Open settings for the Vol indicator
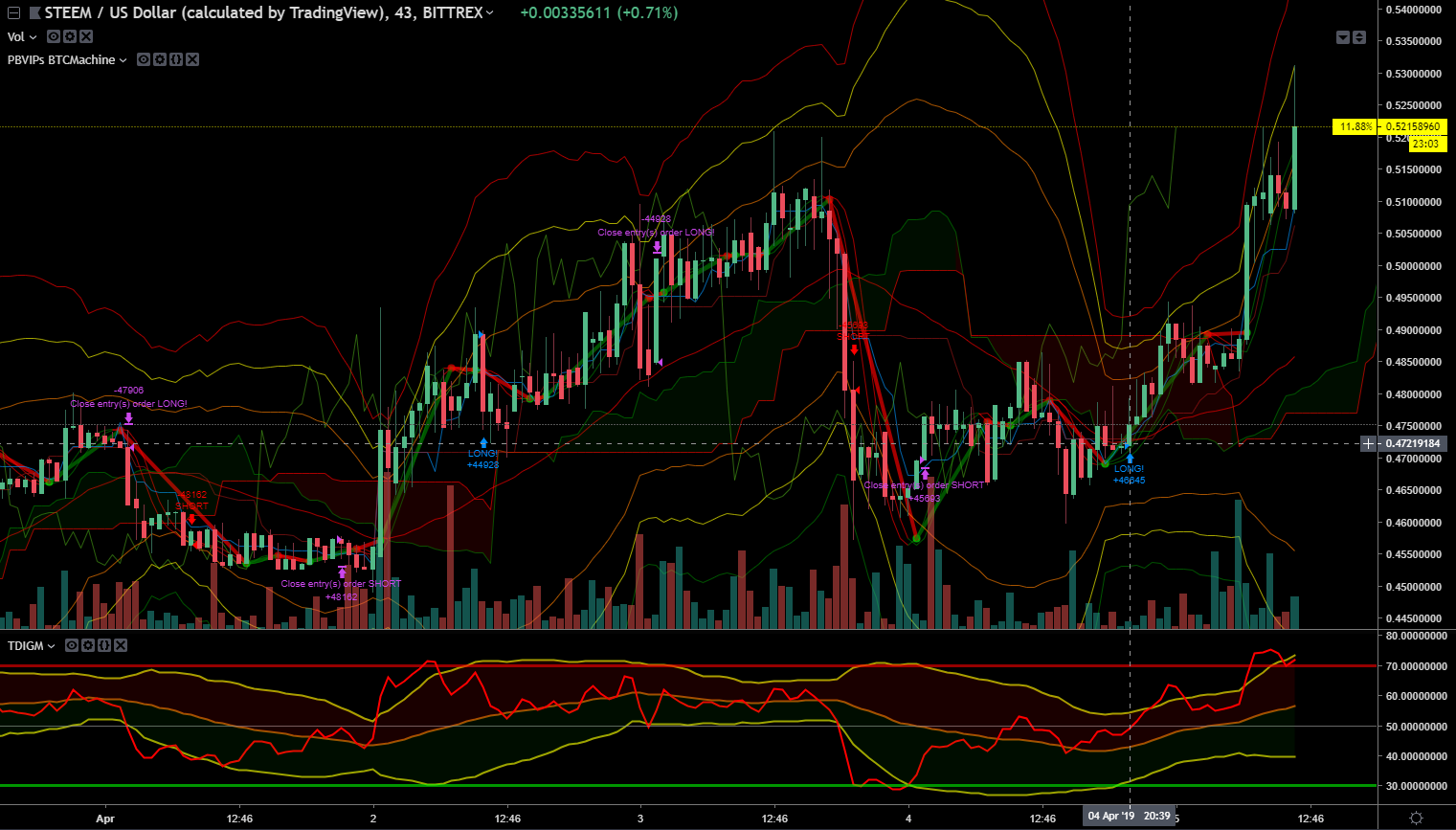Image resolution: width=1456 pixels, height=830 pixels. (x=70, y=36)
